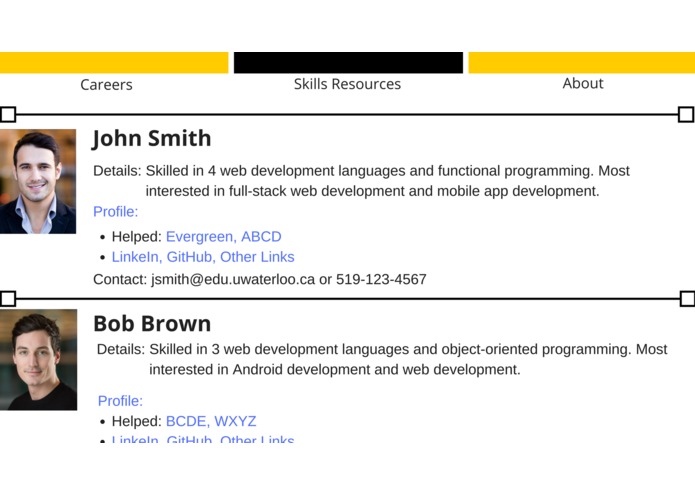Screen dimensions: 695x494
Task: Open the About tab
Action: pyautogui.click(x=583, y=83)
